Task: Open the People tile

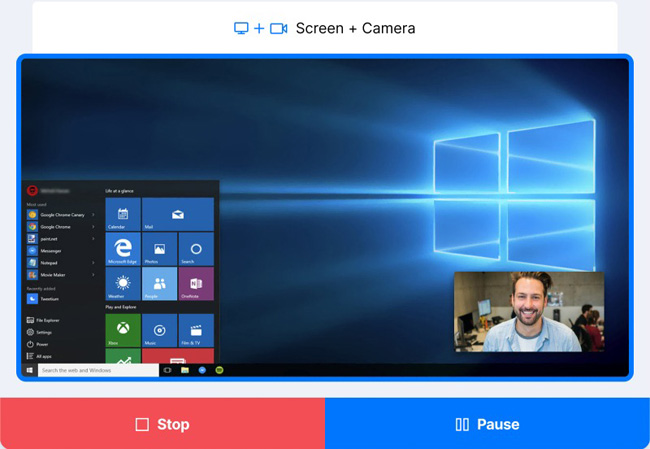Action: coord(160,284)
